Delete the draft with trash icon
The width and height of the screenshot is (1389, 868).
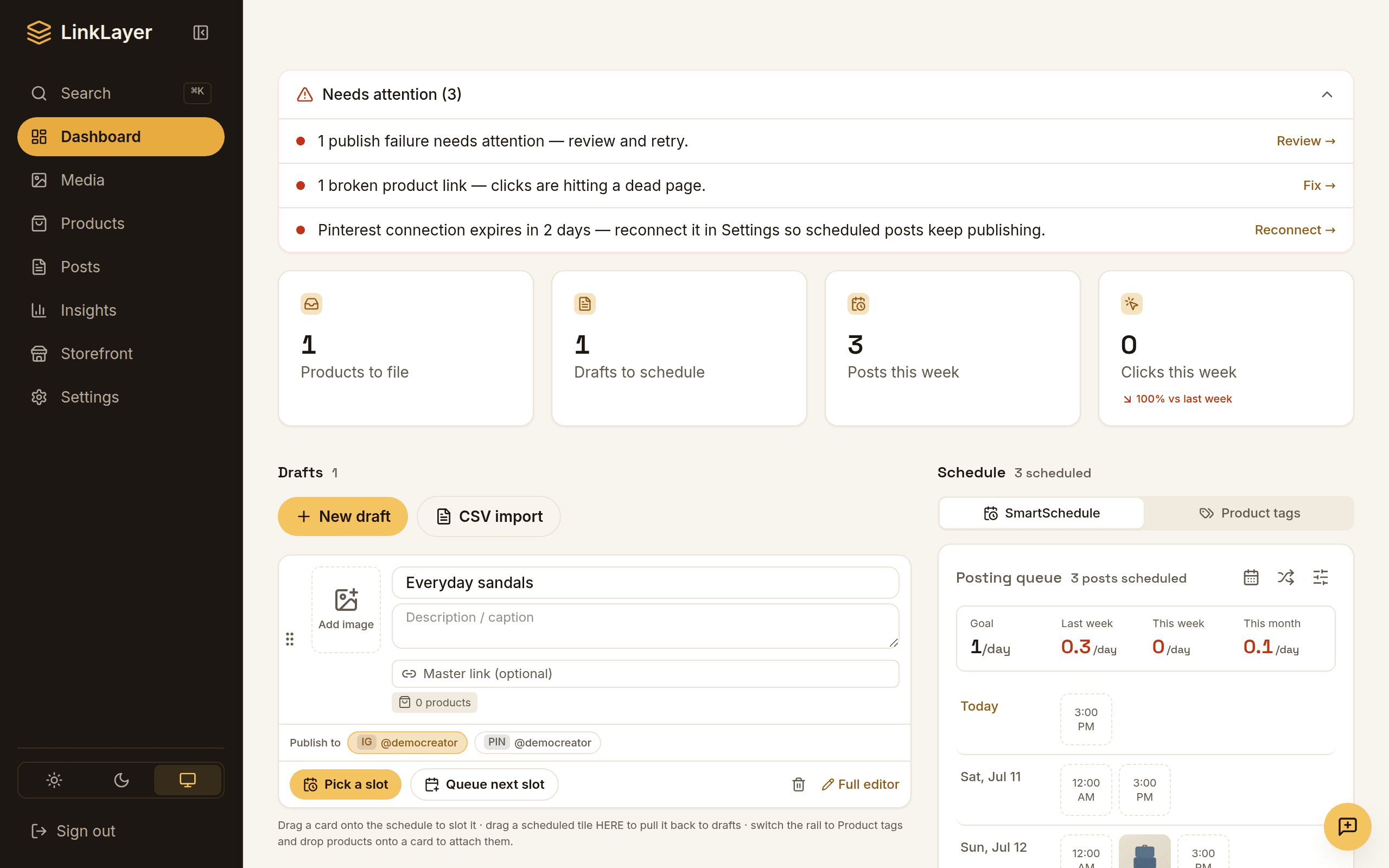pos(798,785)
